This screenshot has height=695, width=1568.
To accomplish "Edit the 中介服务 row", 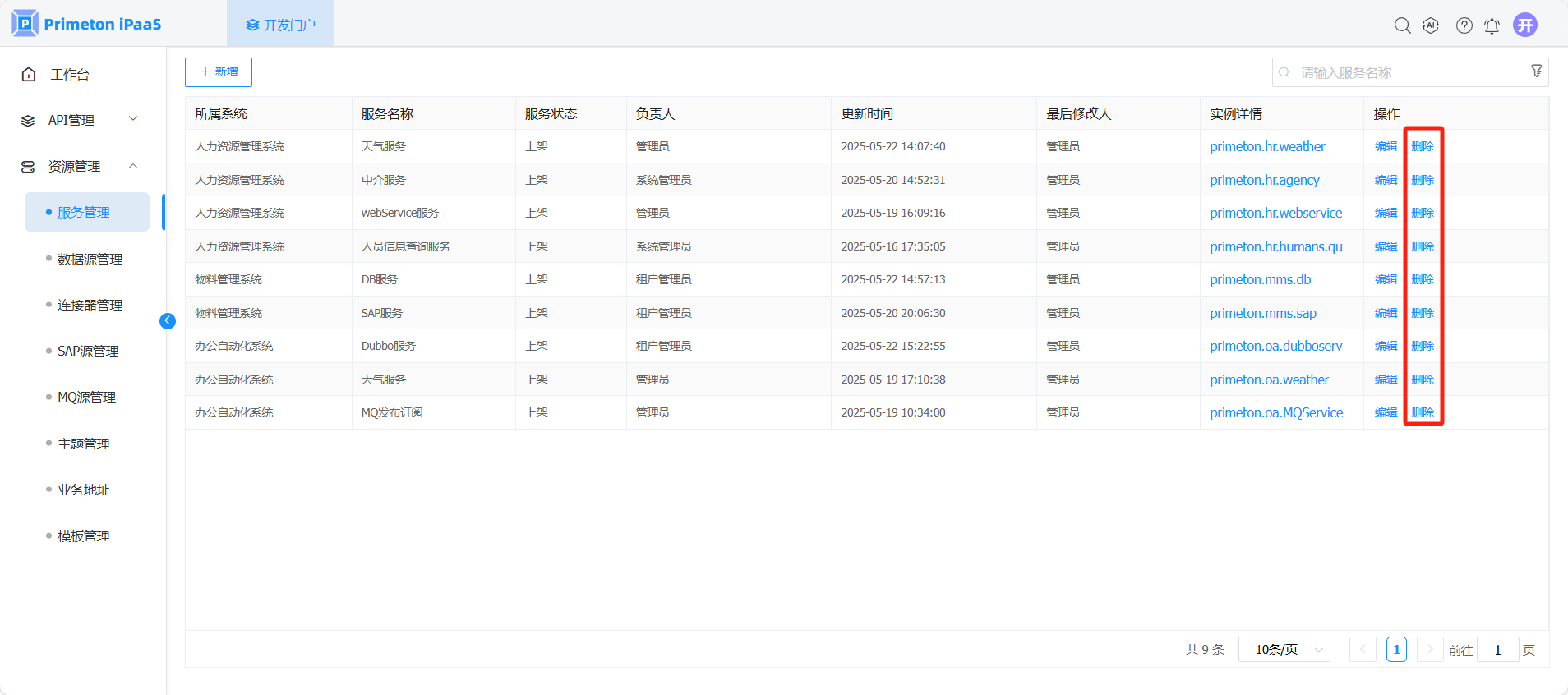I will (x=1386, y=180).
